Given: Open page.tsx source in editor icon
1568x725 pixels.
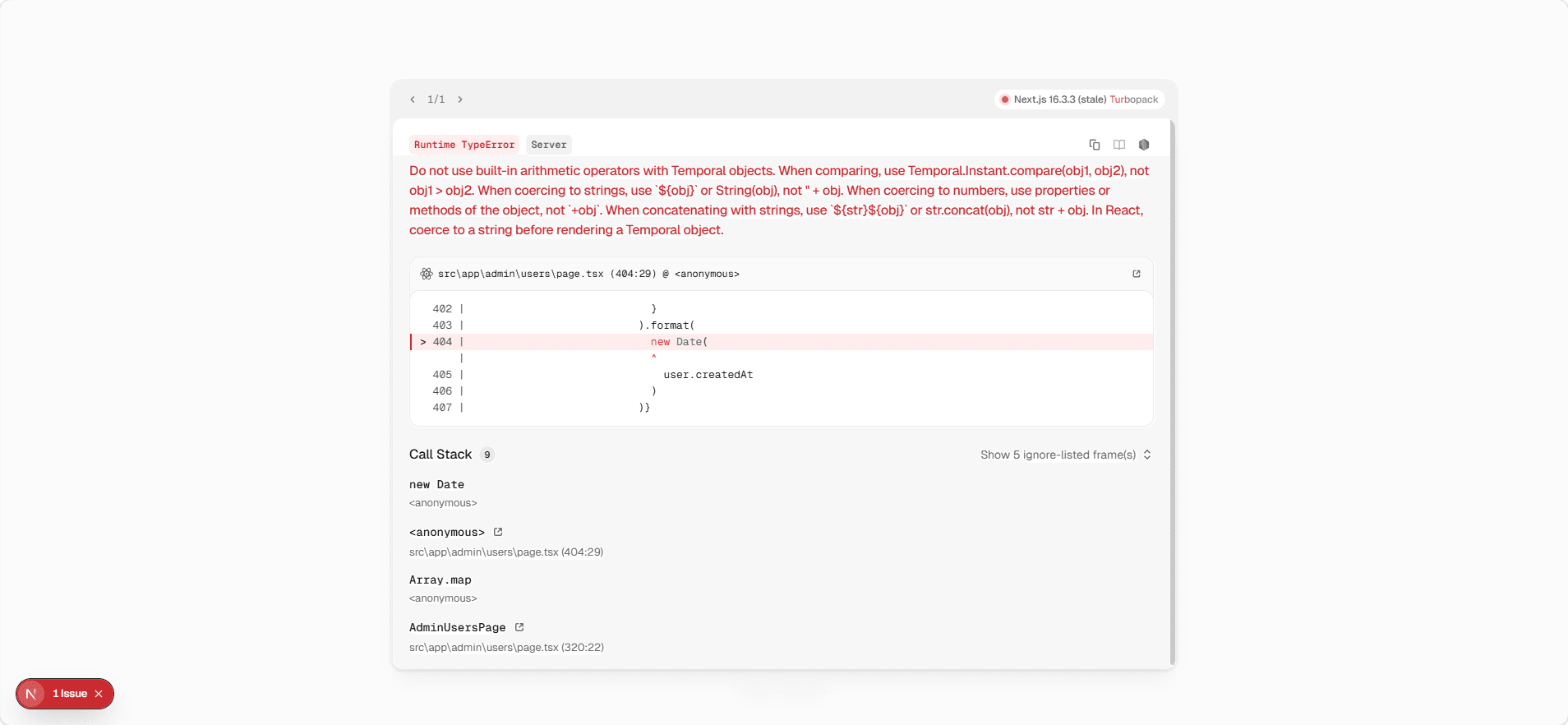Looking at the screenshot, I should click(x=1137, y=274).
